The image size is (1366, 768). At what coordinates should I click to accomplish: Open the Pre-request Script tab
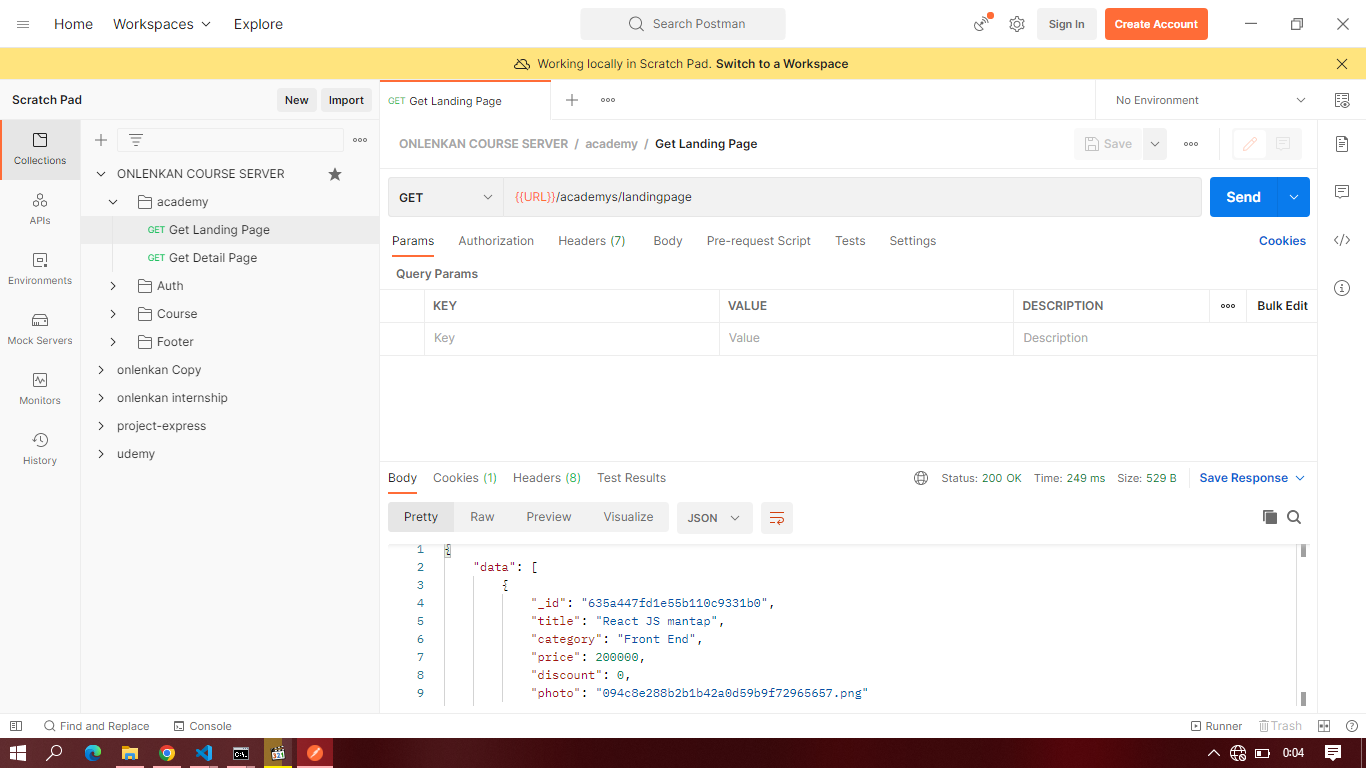[759, 241]
